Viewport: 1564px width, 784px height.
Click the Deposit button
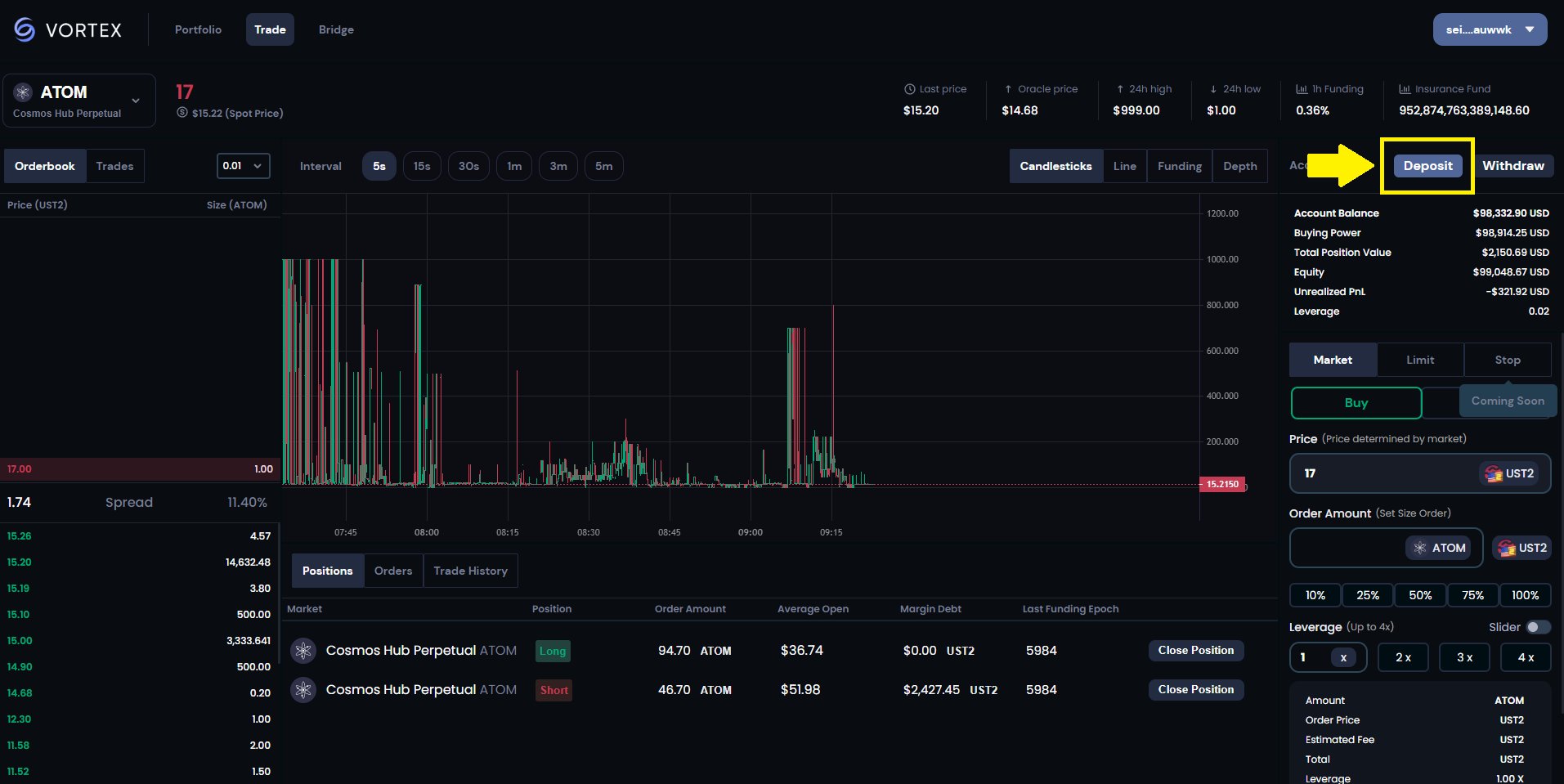(x=1427, y=165)
